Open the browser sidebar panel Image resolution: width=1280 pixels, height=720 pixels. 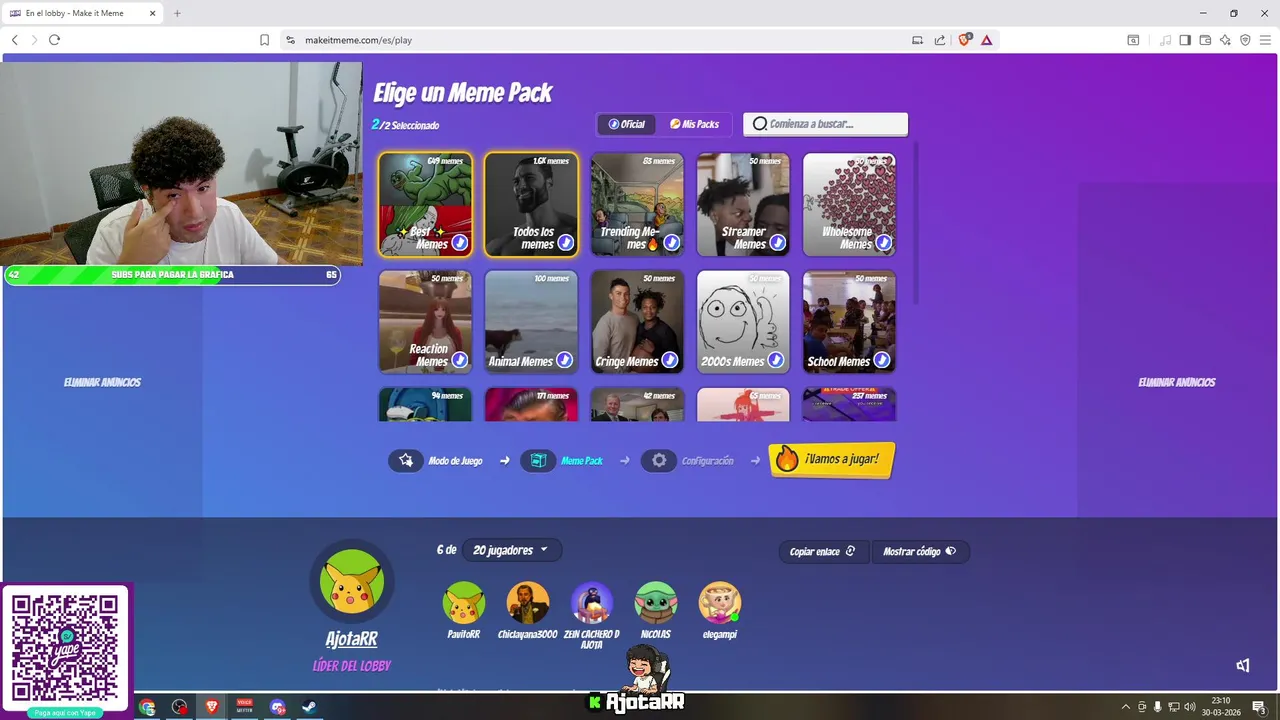(1185, 40)
